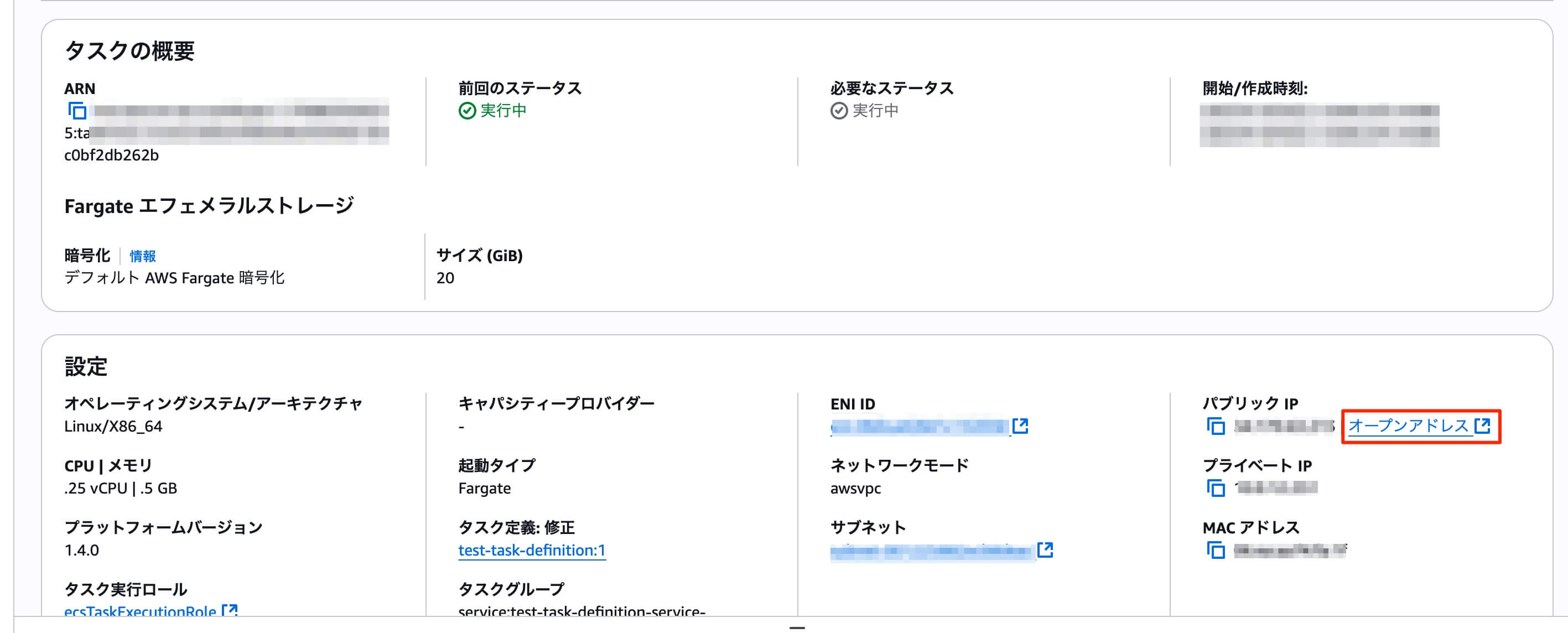Copy the task ARN with the copy icon
Viewport: 1568px width, 633px height.
(x=77, y=111)
